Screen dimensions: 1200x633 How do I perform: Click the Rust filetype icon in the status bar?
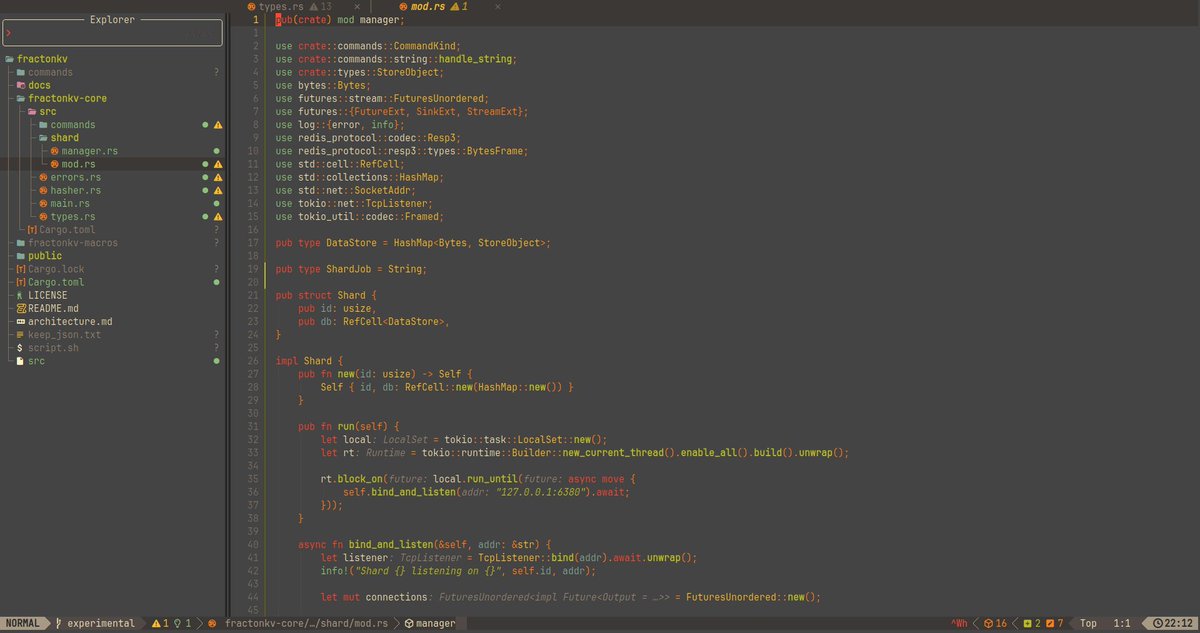(x=212, y=623)
